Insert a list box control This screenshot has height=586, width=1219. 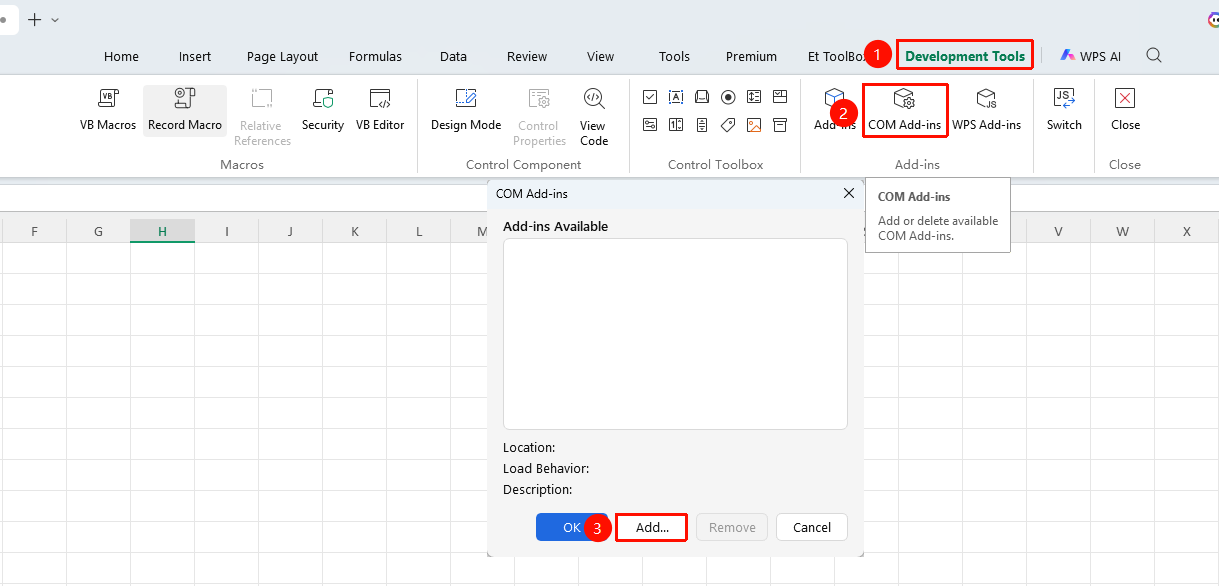[754, 97]
